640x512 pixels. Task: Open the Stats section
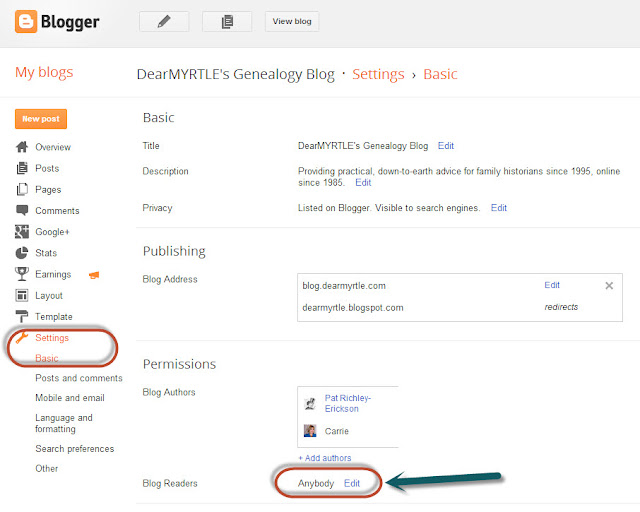click(46, 253)
